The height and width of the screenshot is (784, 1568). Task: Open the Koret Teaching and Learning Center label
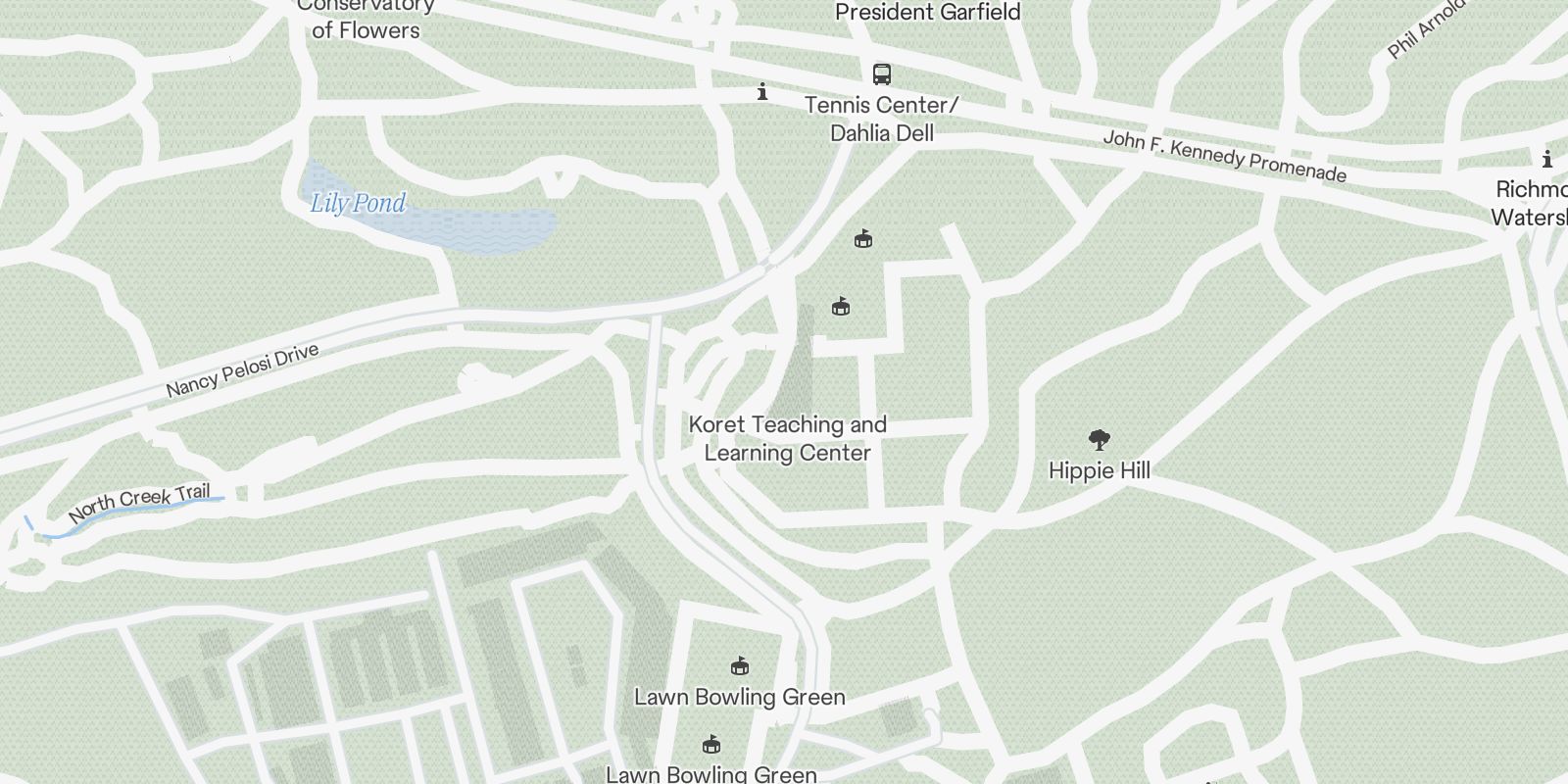[x=788, y=438]
